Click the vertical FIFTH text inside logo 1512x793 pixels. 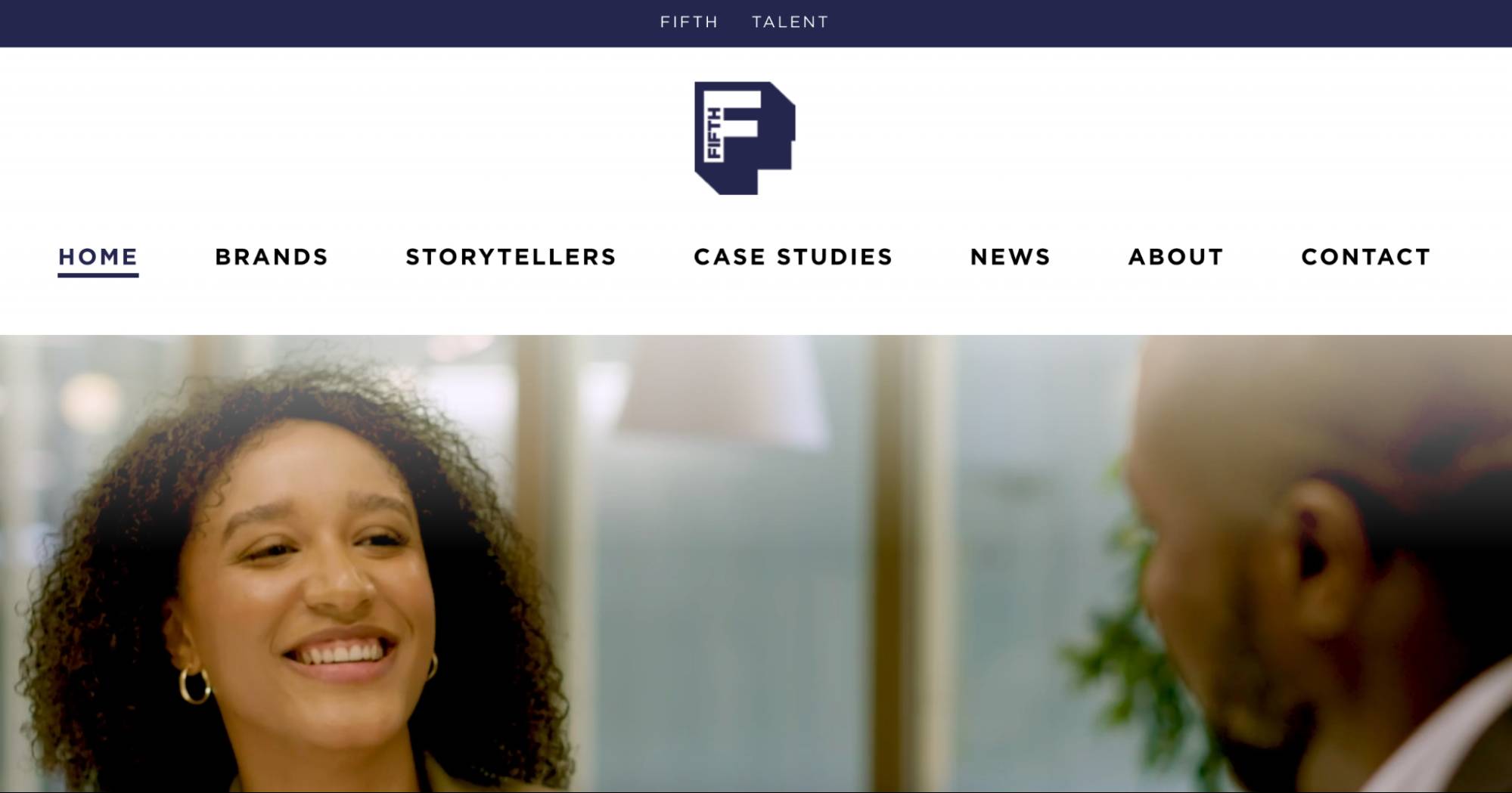point(713,135)
